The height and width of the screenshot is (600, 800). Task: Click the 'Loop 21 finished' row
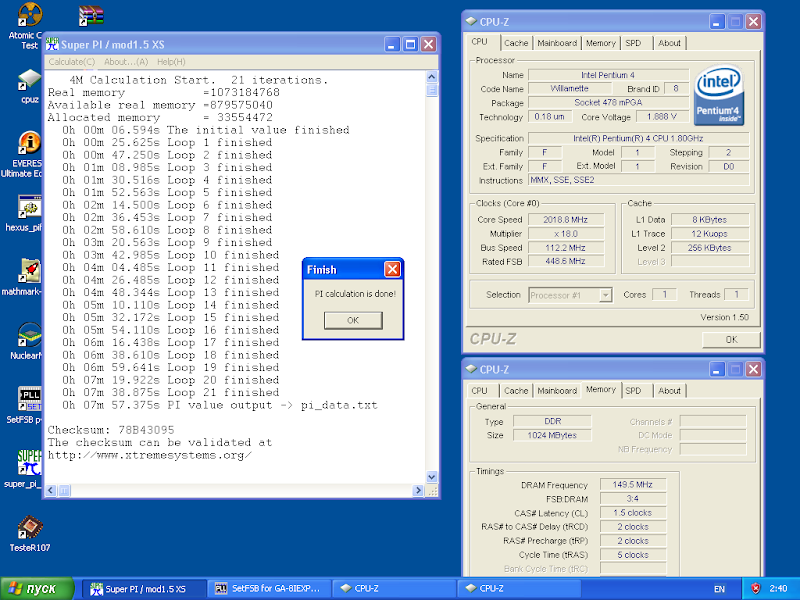click(x=171, y=392)
